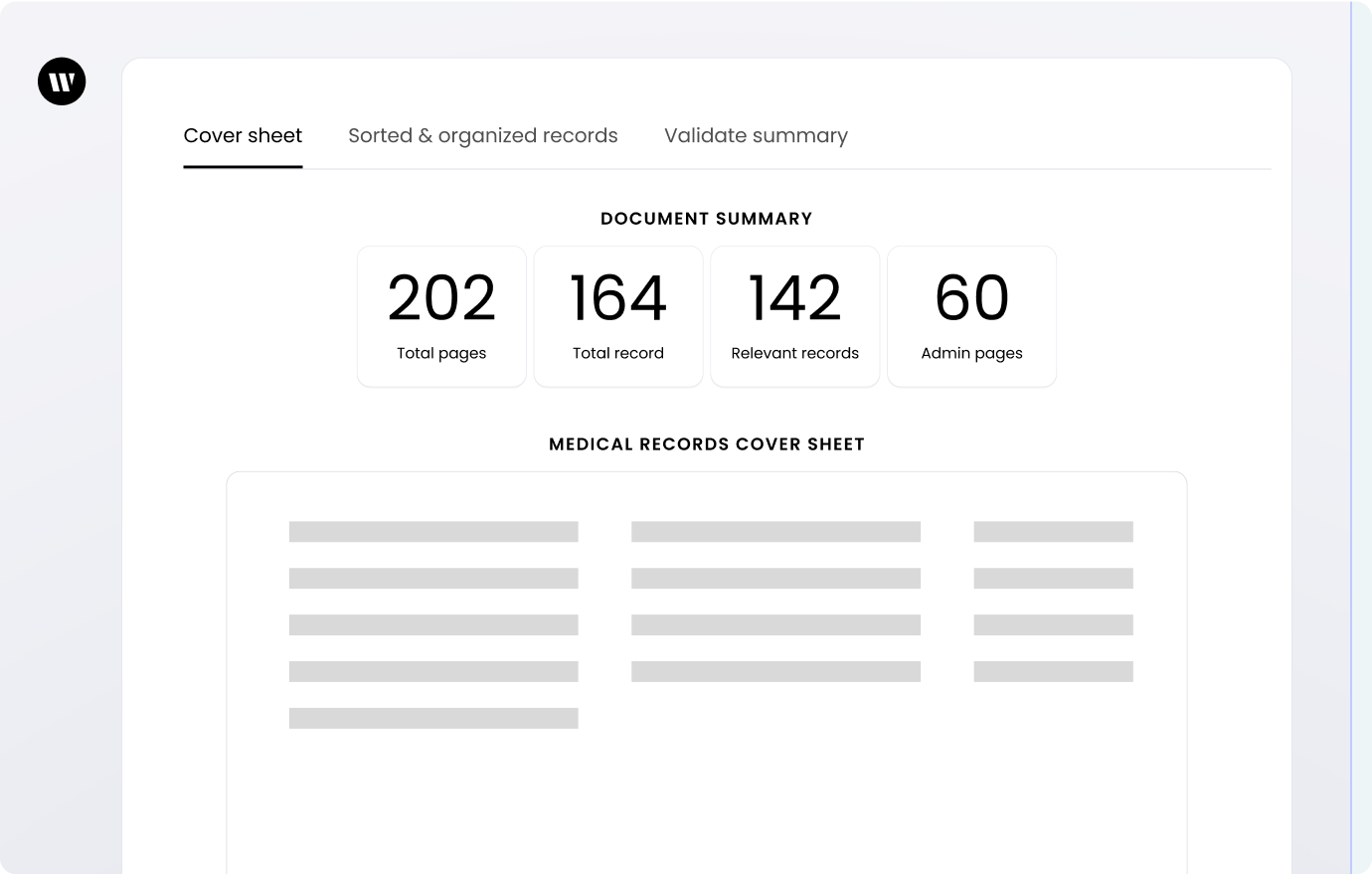
Task: Switch to Sorted & organized records tab
Action: click(482, 136)
